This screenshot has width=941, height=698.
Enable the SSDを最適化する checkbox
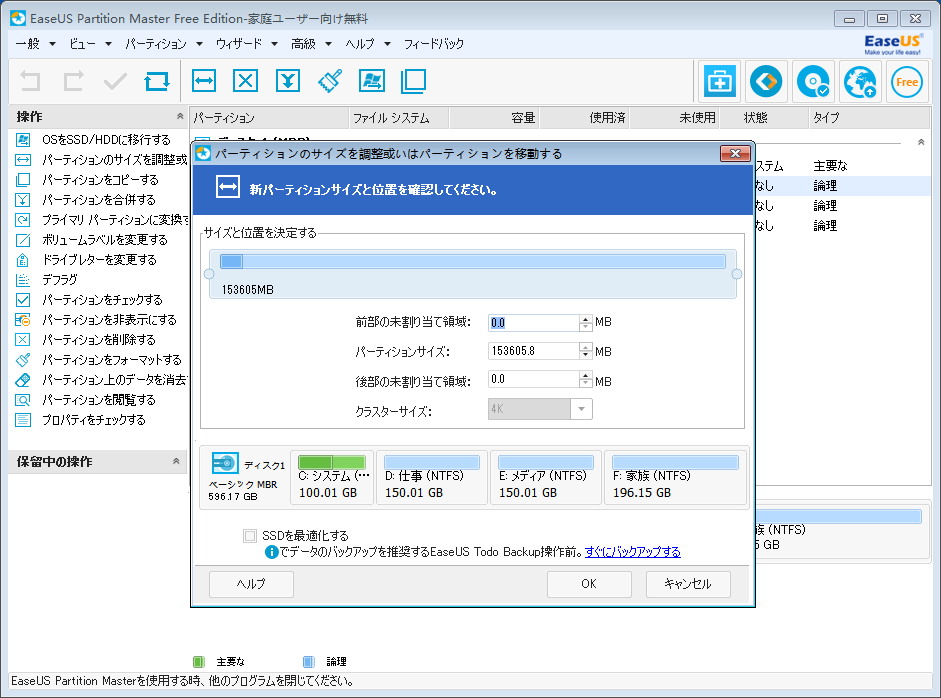pyautogui.click(x=250, y=536)
